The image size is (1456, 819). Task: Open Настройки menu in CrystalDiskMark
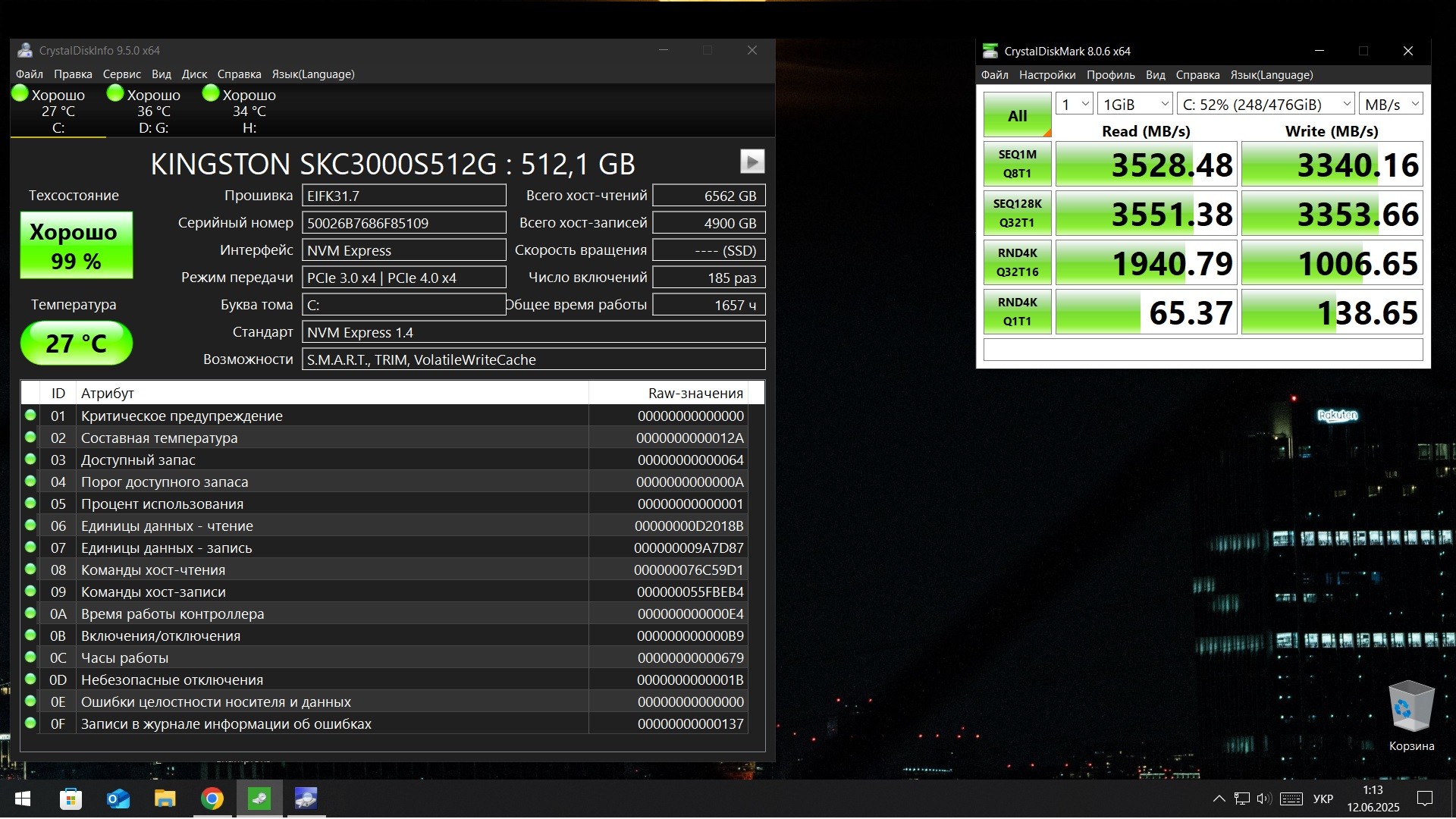[1047, 75]
